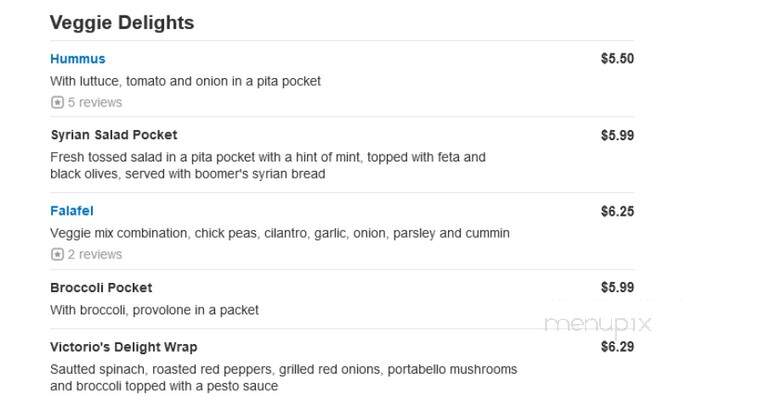The width and height of the screenshot is (777, 407).
Task: Click the Hummus description about pita pocket
Action: tap(185, 81)
